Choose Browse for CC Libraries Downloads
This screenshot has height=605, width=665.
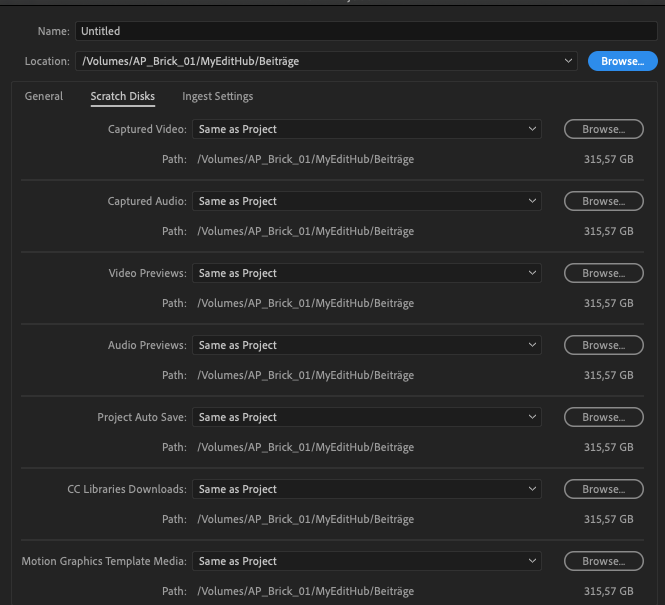click(603, 489)
